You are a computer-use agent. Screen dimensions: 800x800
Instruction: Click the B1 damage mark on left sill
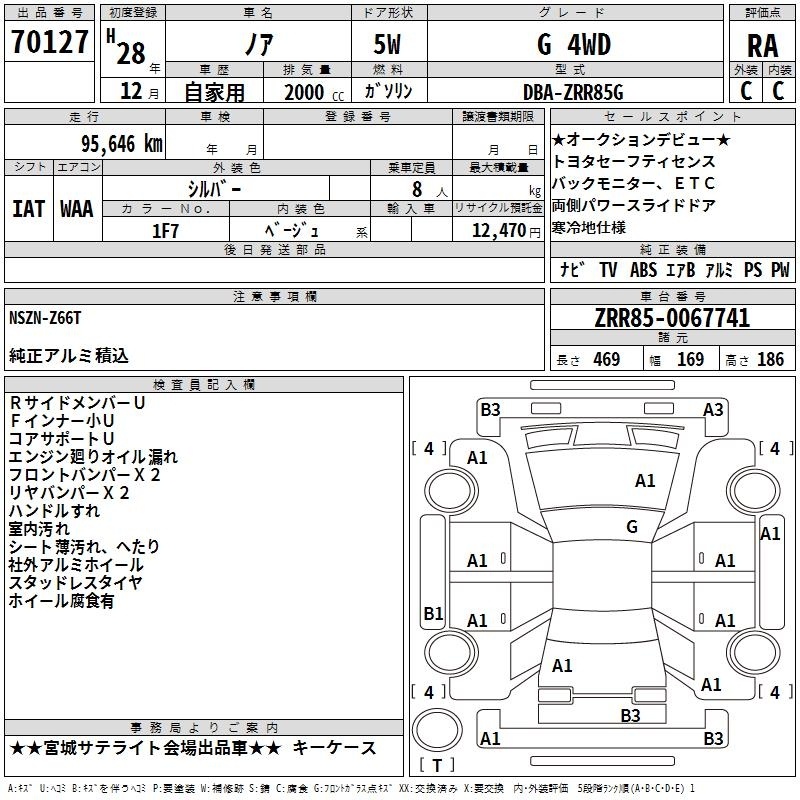click(433, 613)
